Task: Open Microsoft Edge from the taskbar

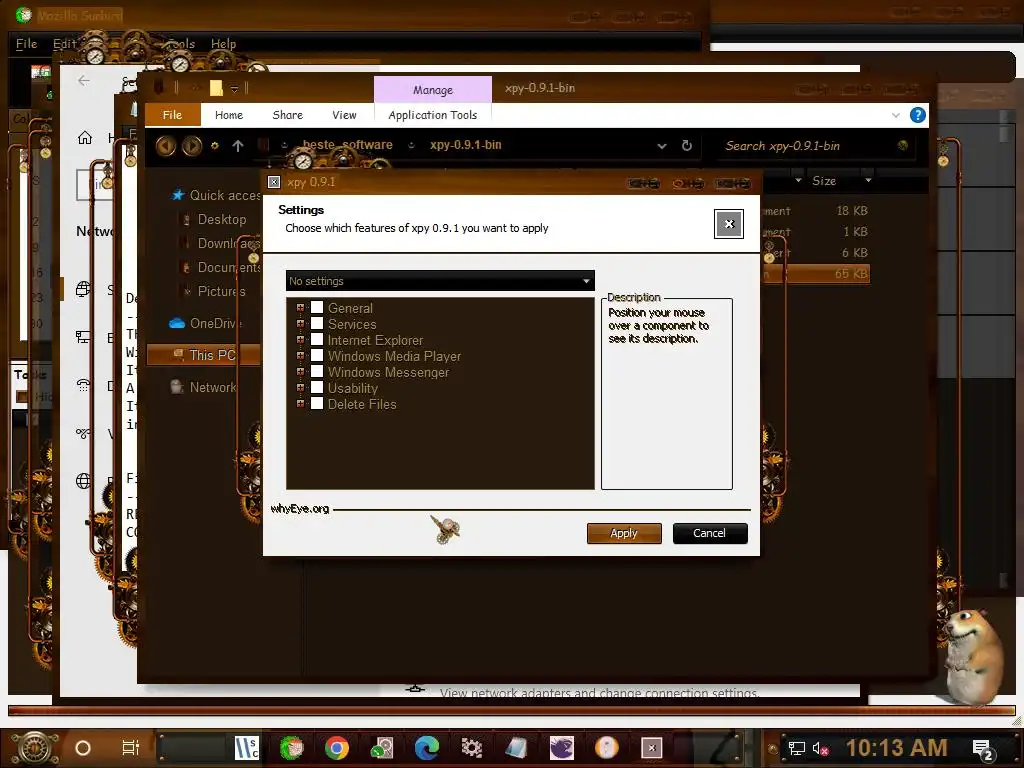Action: pyautogui.click(x=426, y=748)
